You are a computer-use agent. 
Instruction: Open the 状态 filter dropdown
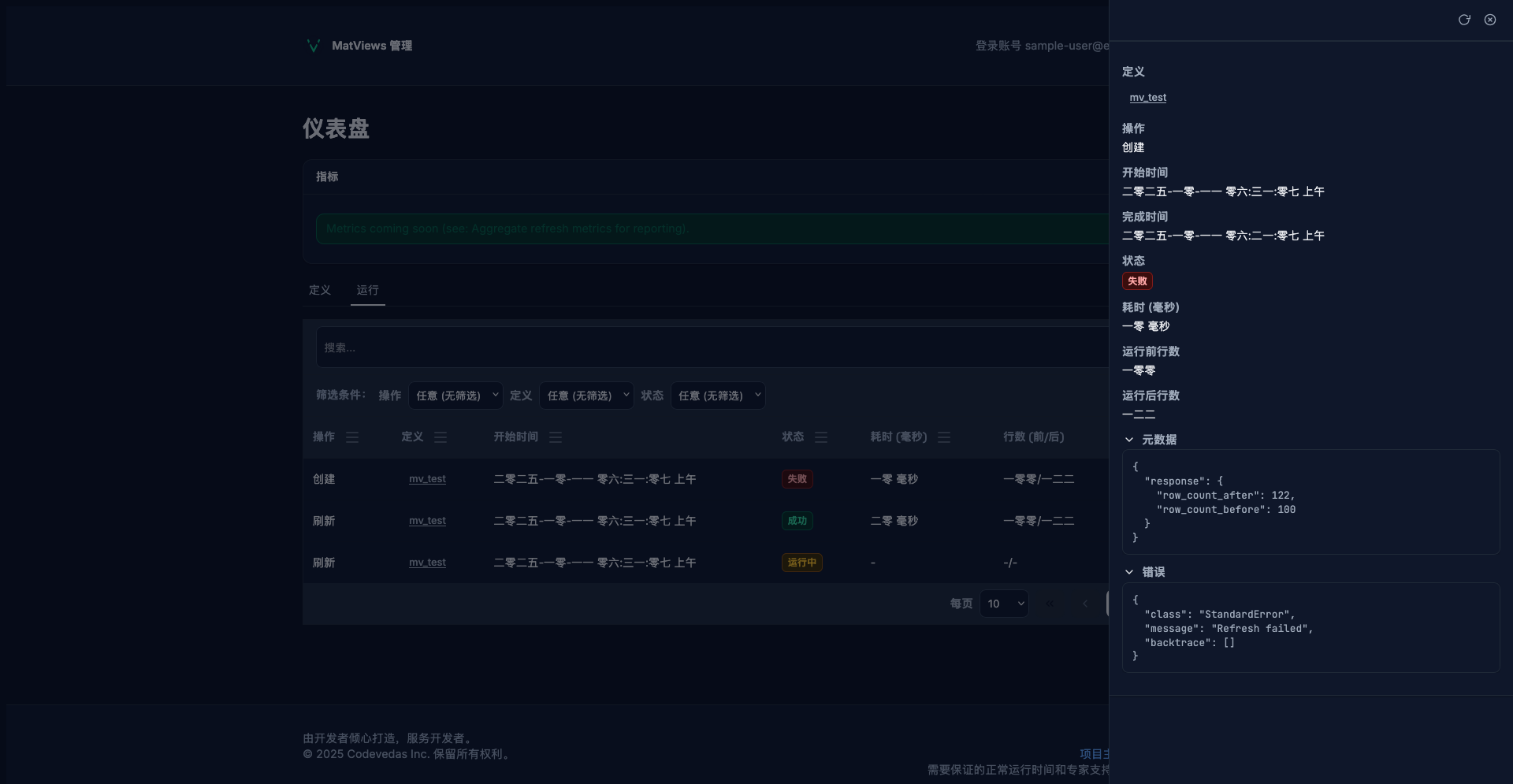718,396
